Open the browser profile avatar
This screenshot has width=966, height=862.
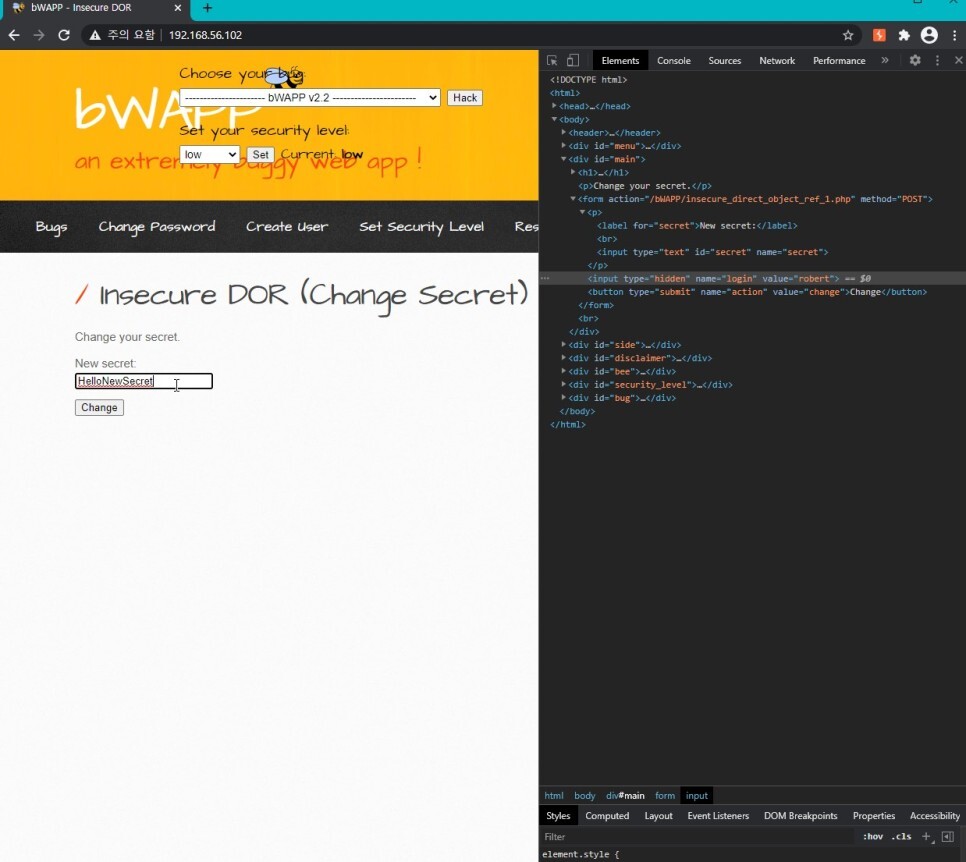coord(929,35)
